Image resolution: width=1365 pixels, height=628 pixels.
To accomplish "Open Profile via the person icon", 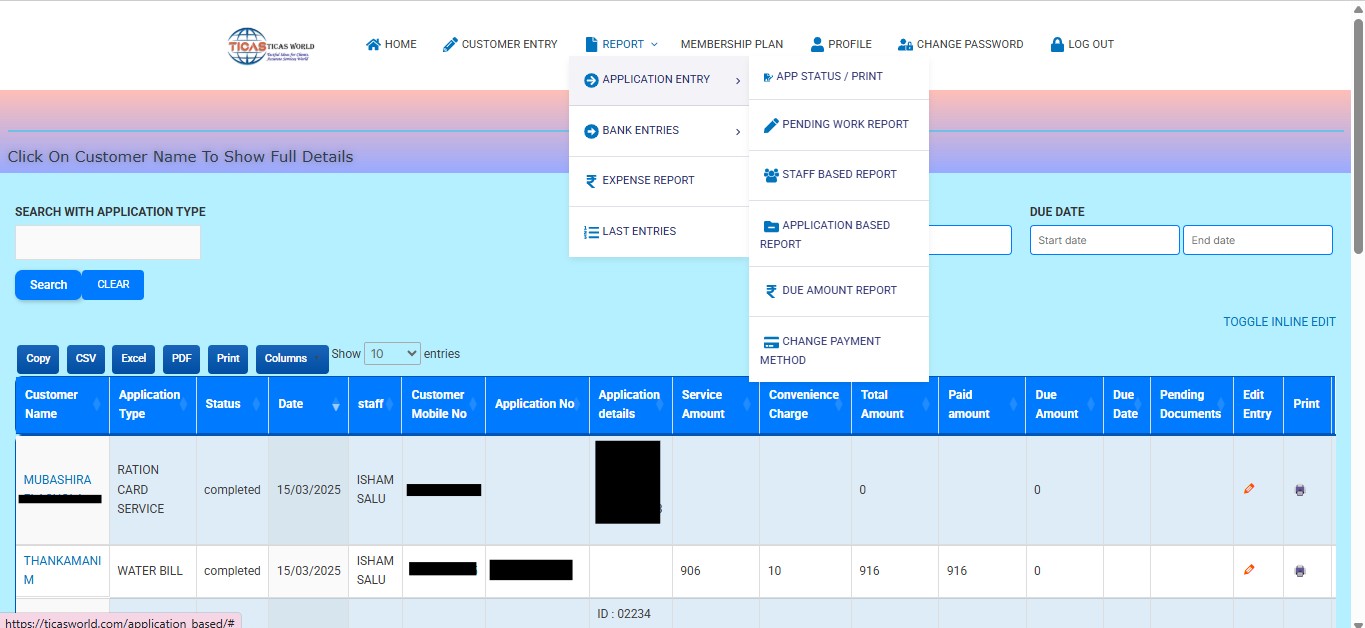I will (x=817, y=44).
